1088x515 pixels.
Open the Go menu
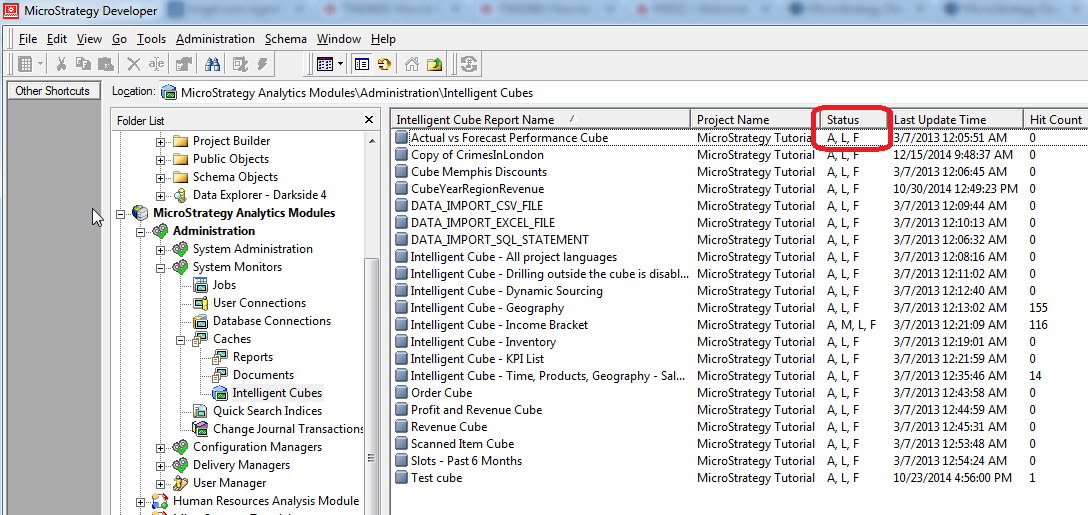119,39
